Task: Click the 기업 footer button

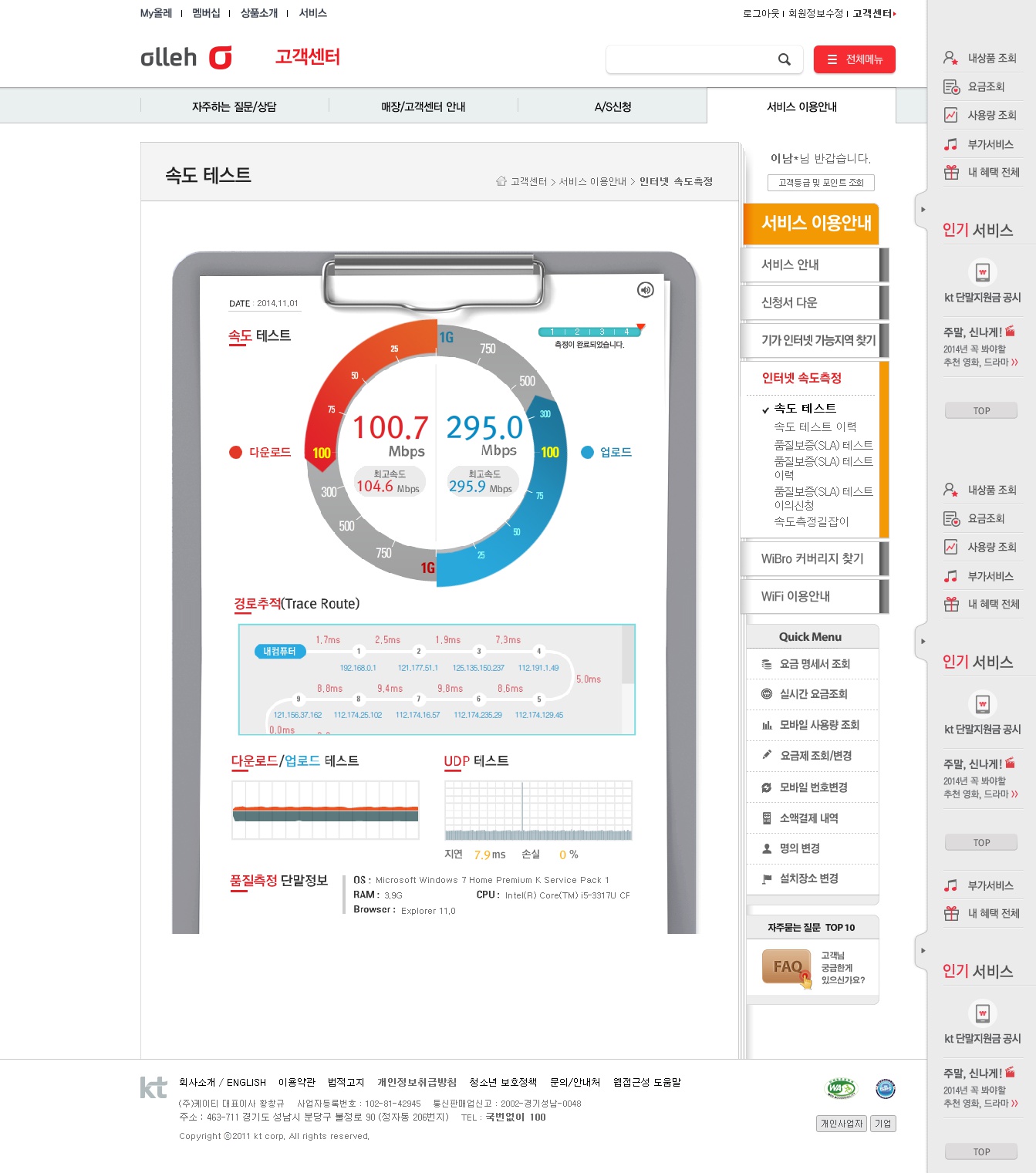Action: (883, 1124)
